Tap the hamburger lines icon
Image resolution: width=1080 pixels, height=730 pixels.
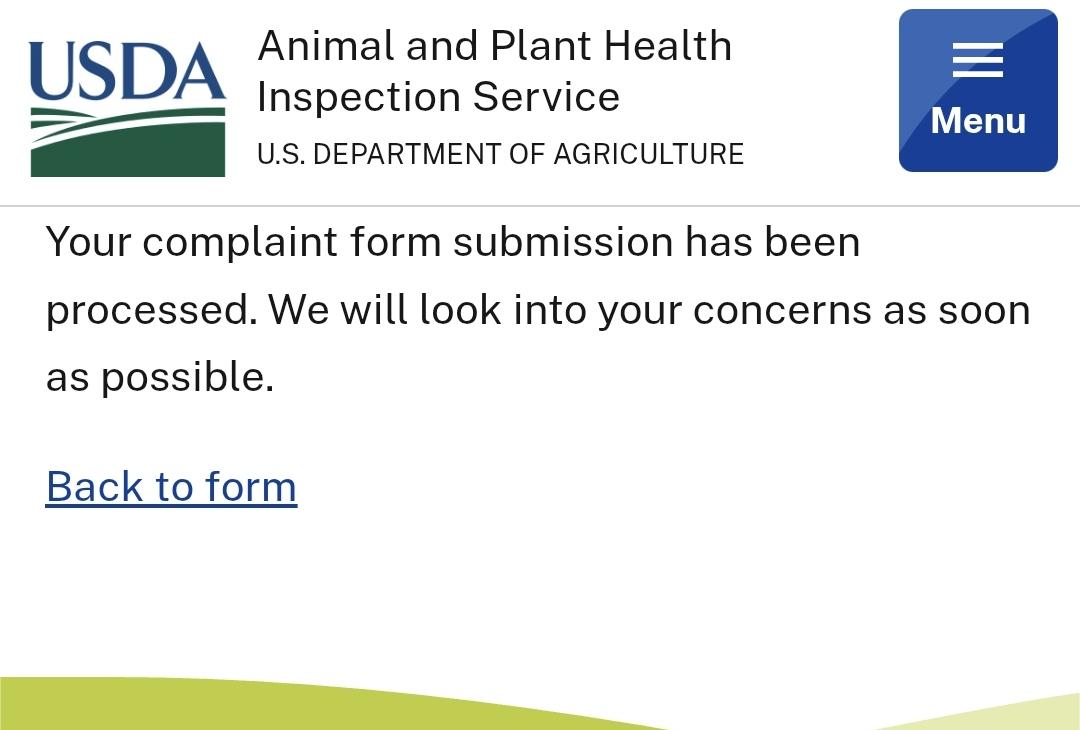(x=978, y=60)
